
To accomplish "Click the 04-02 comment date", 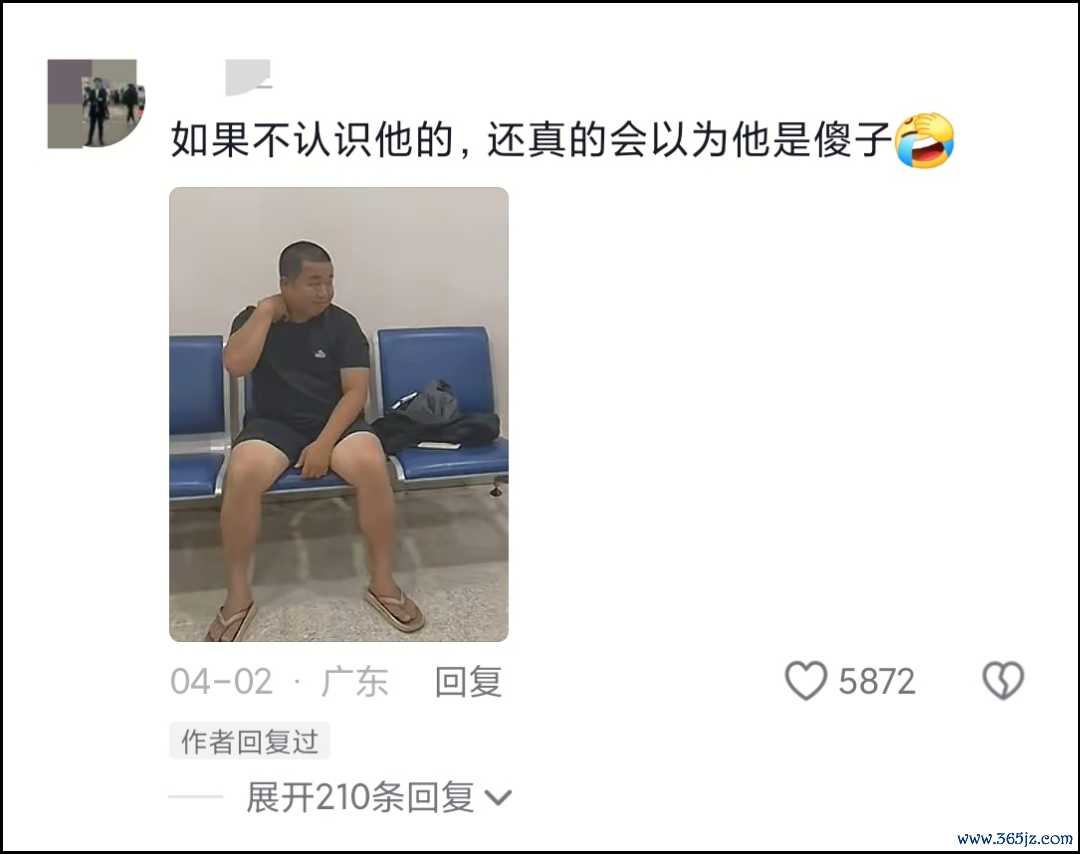I will [222, 682].
